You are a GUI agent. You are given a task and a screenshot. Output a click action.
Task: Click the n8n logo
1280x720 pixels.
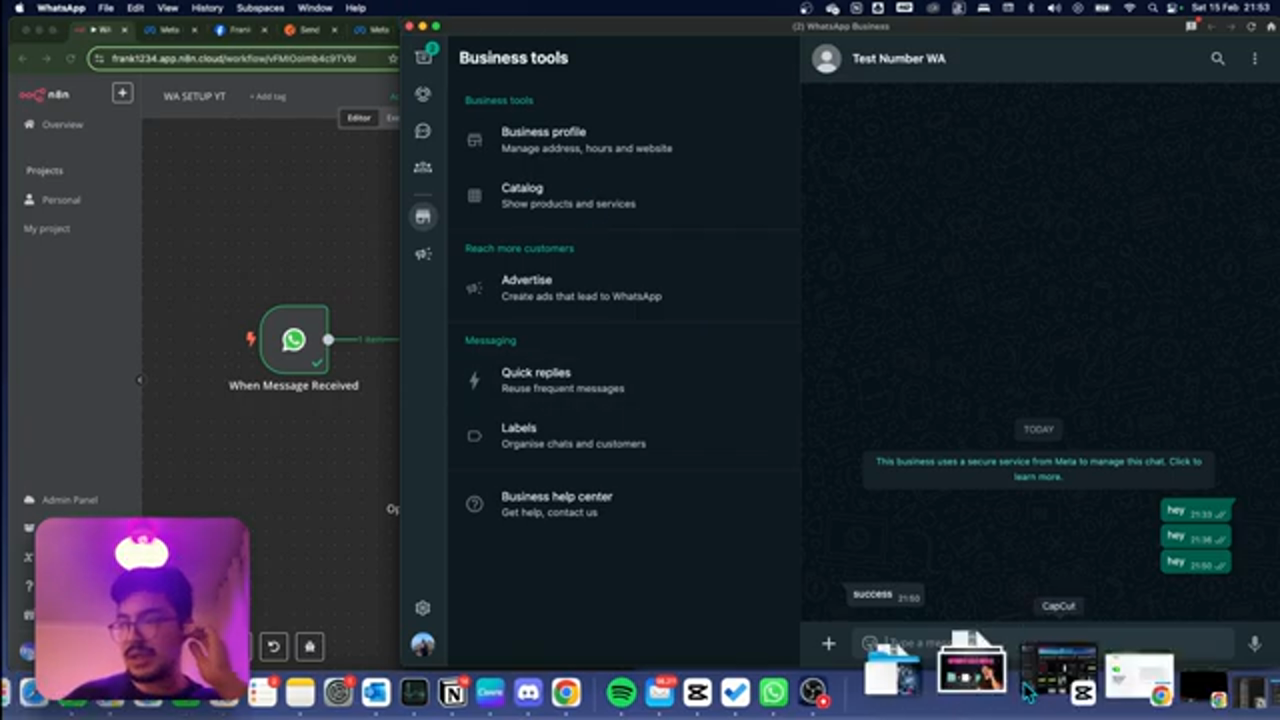point(44,94)
